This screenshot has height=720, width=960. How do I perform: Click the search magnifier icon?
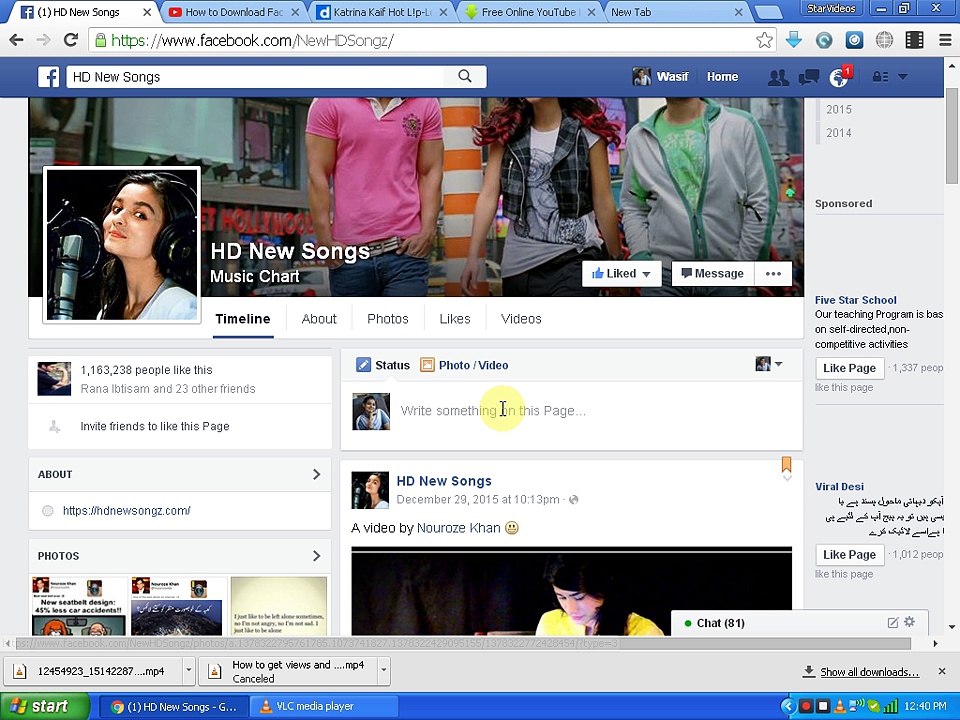click(x=465, y=76)
